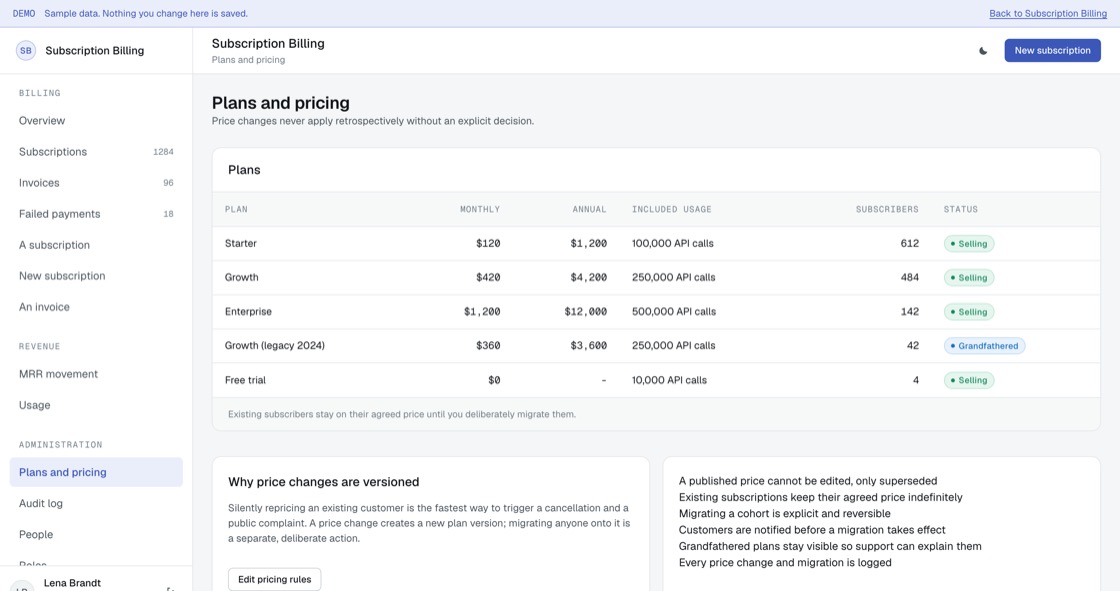Click the Grandfathered status badge
The height and width of the screenshot is (591, 1120).
(x=984, y=346)
